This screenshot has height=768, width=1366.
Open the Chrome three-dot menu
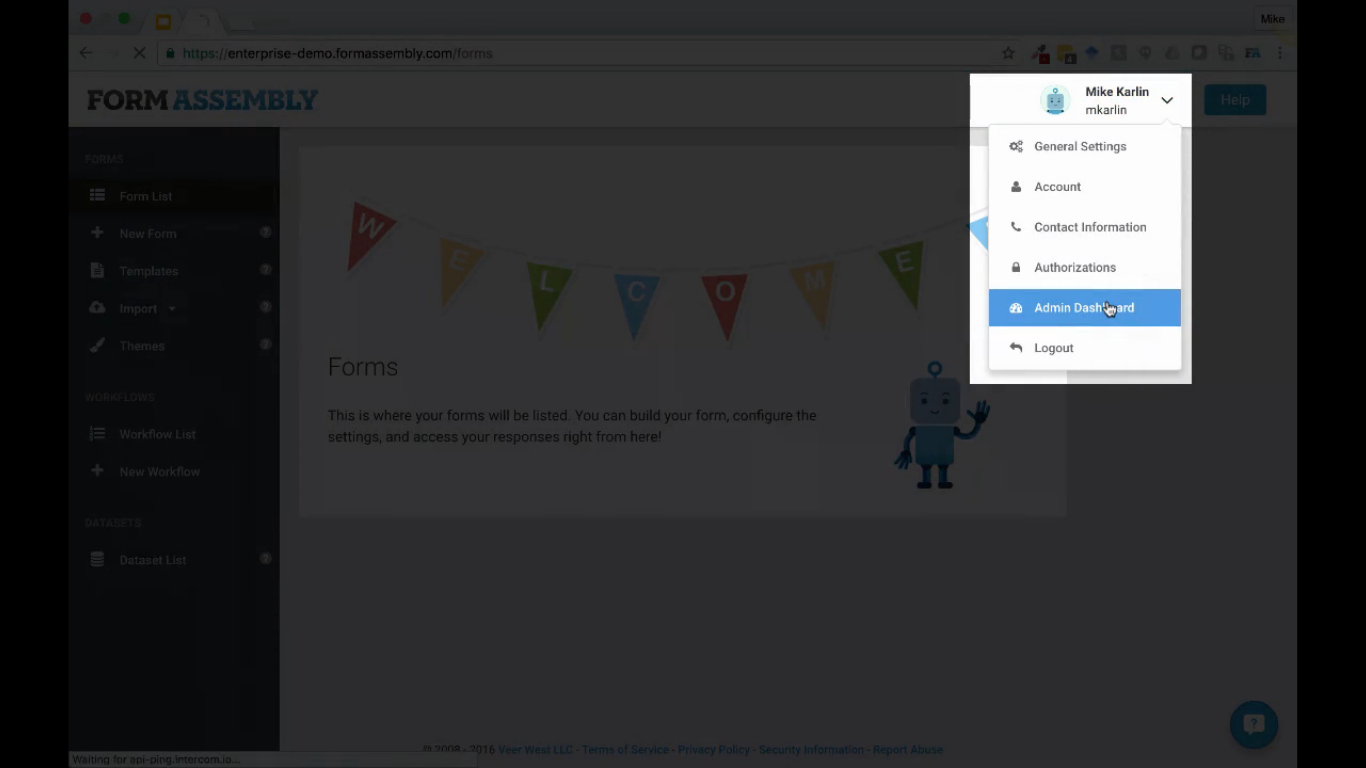(x=1281, y=53)
